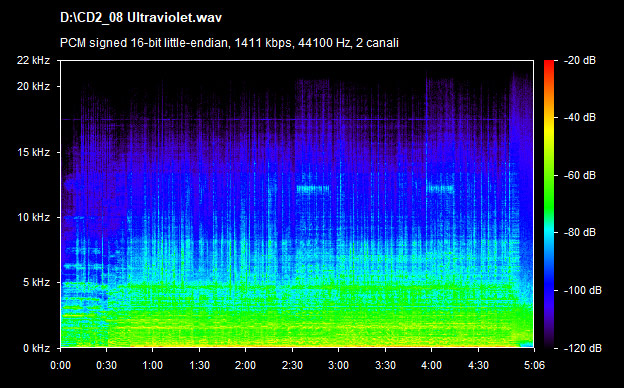Click the 10 kHz frequency axis label
The image size is (624, 388).
tap(33, 217)
